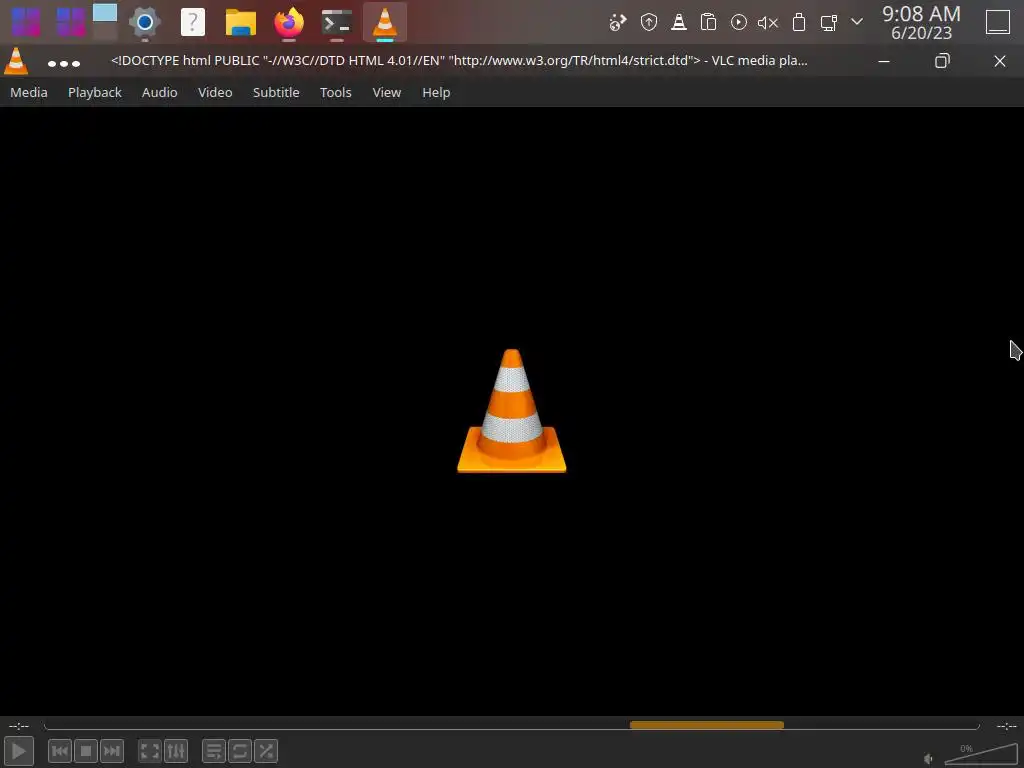1024x768 pixels.
Task: Open the clock showing 9:08 AM
Action: coord(921,22)
